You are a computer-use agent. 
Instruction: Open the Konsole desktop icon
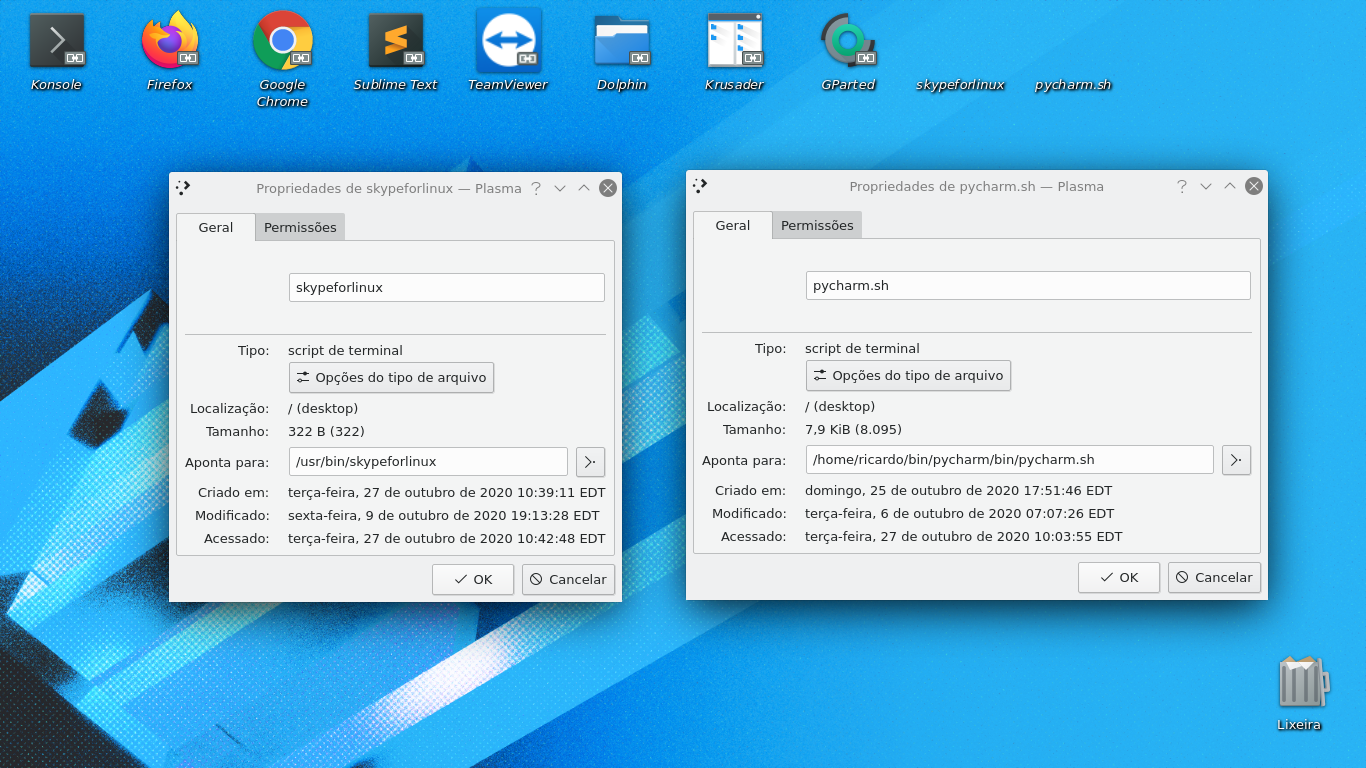coord(56,52)
